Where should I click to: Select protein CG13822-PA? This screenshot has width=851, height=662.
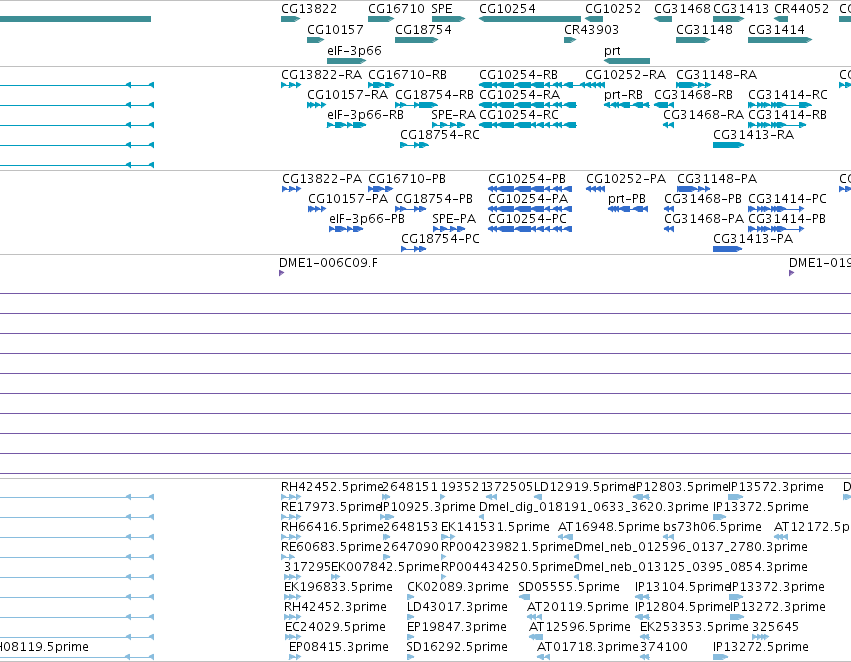(x=322, y=179)
